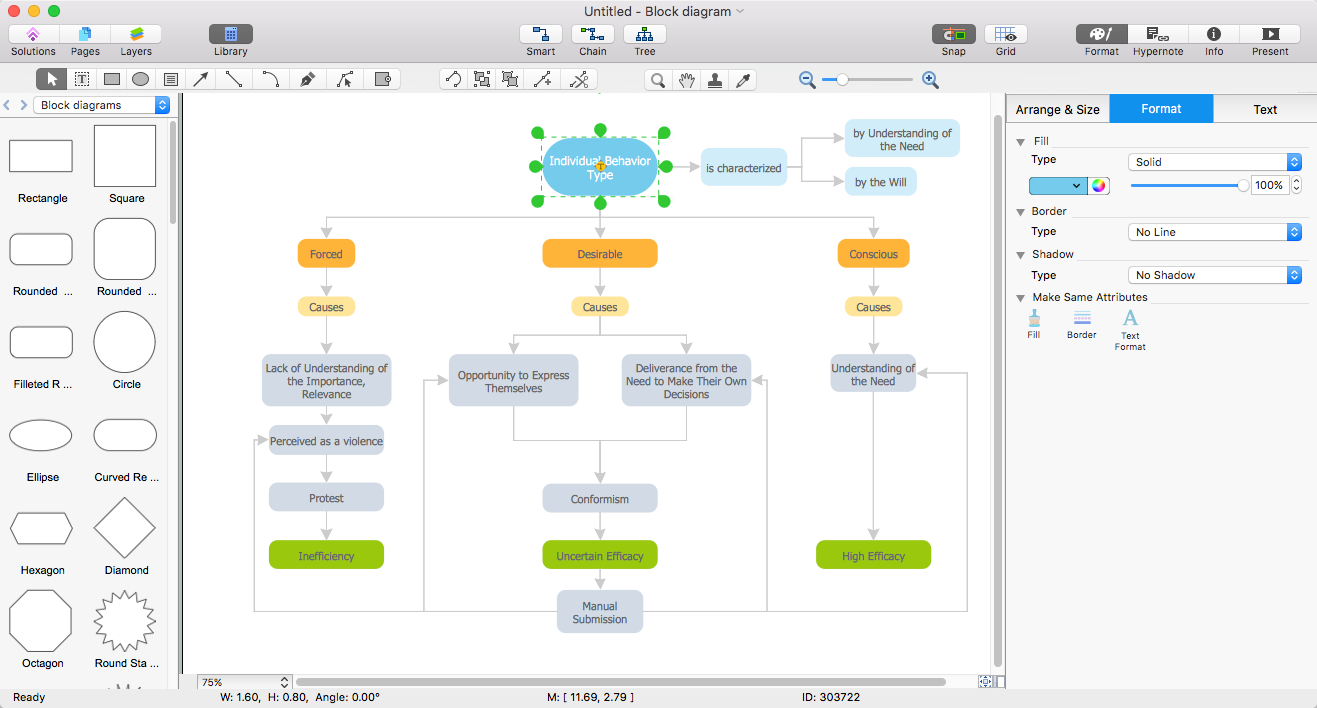Image resolution: width=1317 pixels, height=708 pixels.
Task: Open the Block diagrams library dropdown
Action: (102, 105)
